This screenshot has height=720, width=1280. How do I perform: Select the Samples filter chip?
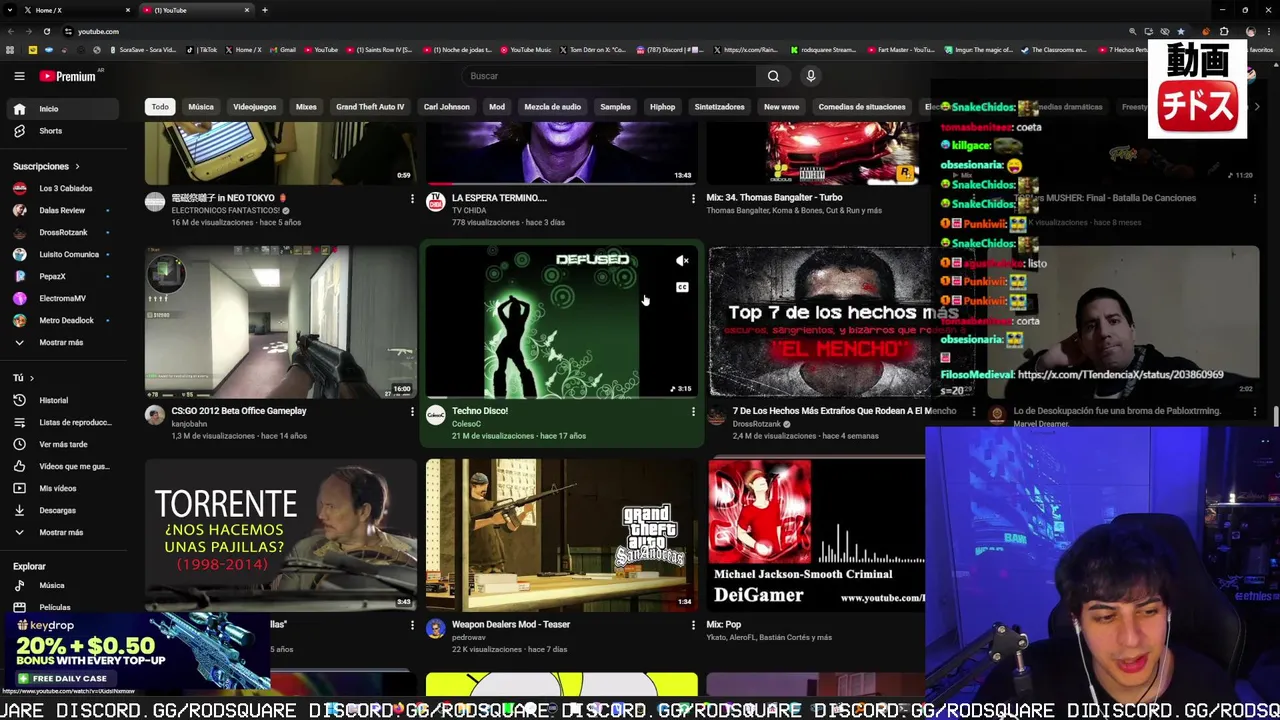[x=615, y=107]
